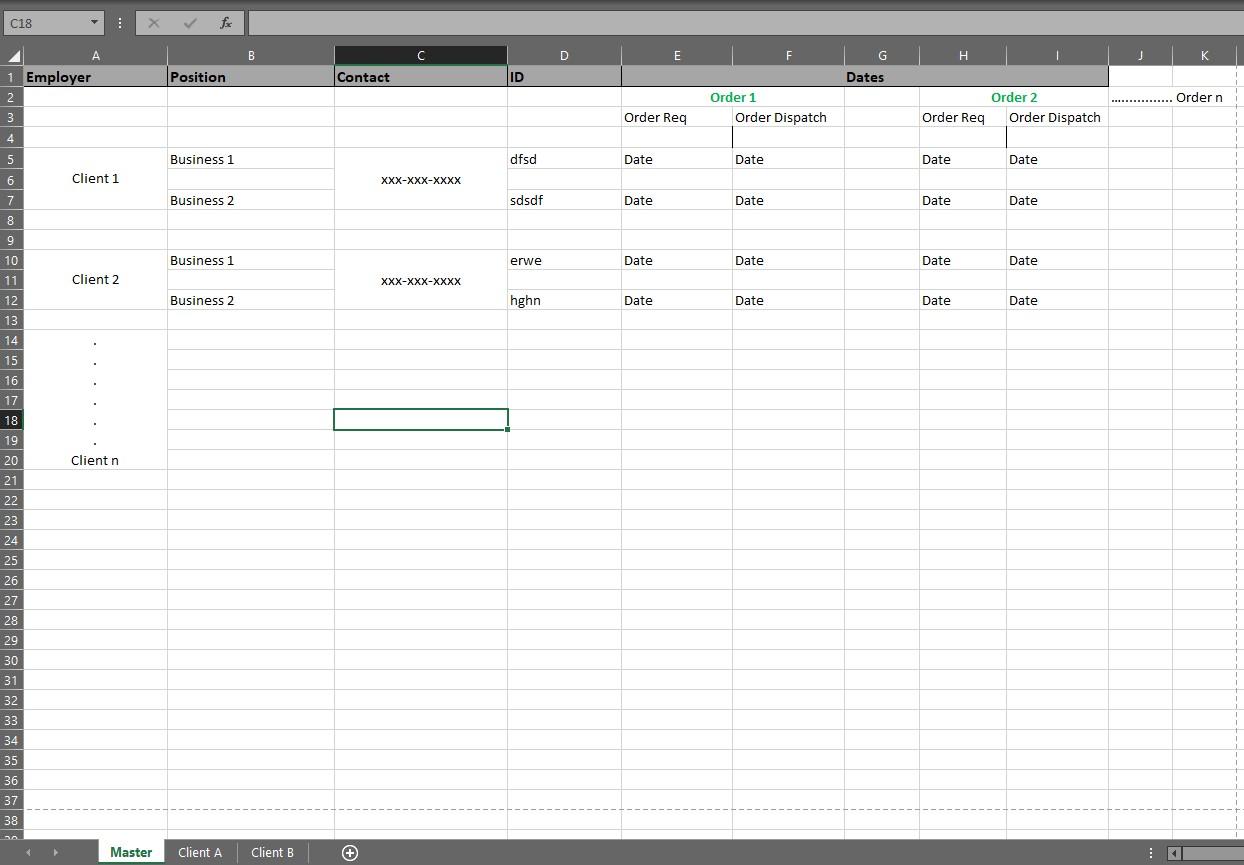Click the previous-sheet navigation arrow
This screenshot has width=1244, height=865.
click(27, 852)
